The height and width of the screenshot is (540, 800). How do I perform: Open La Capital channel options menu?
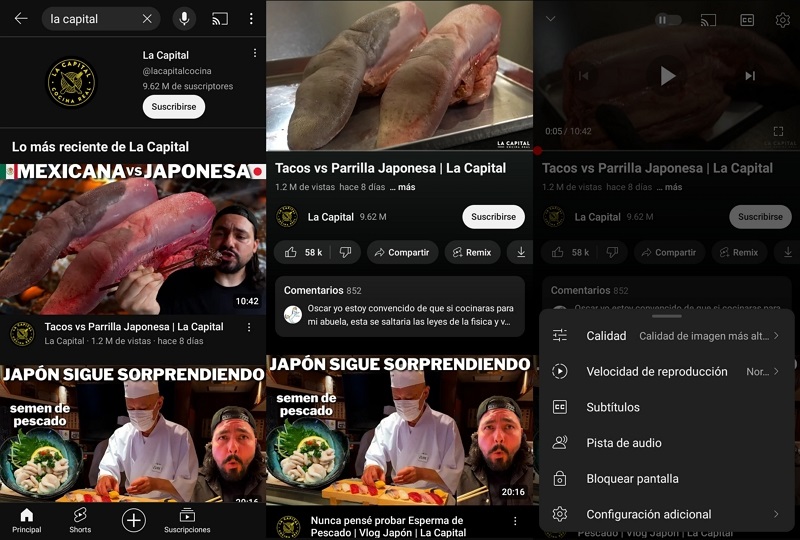(x=255, y=53)
